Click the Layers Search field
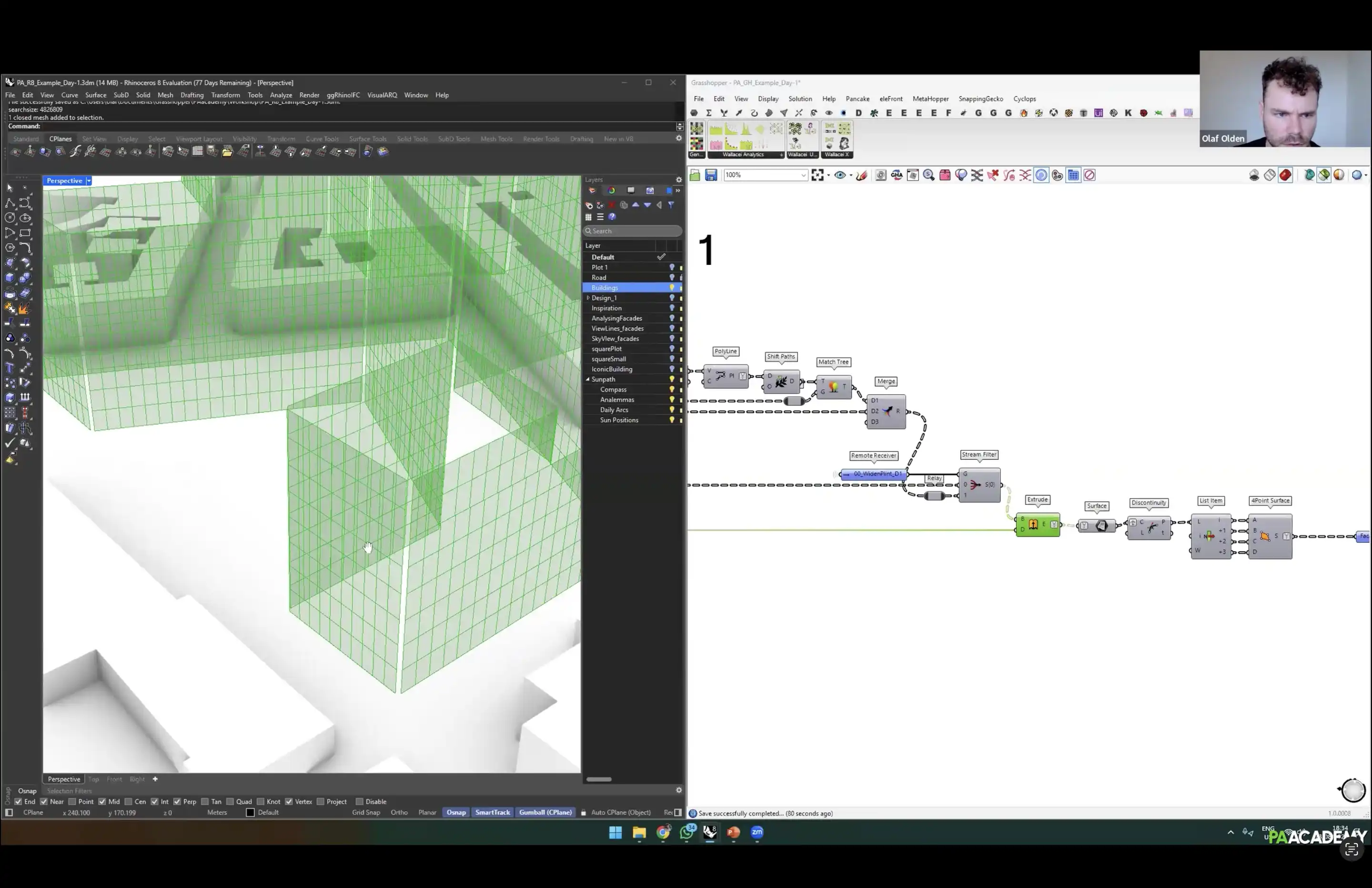1372x888 pixels. click(x=632, y=231)
